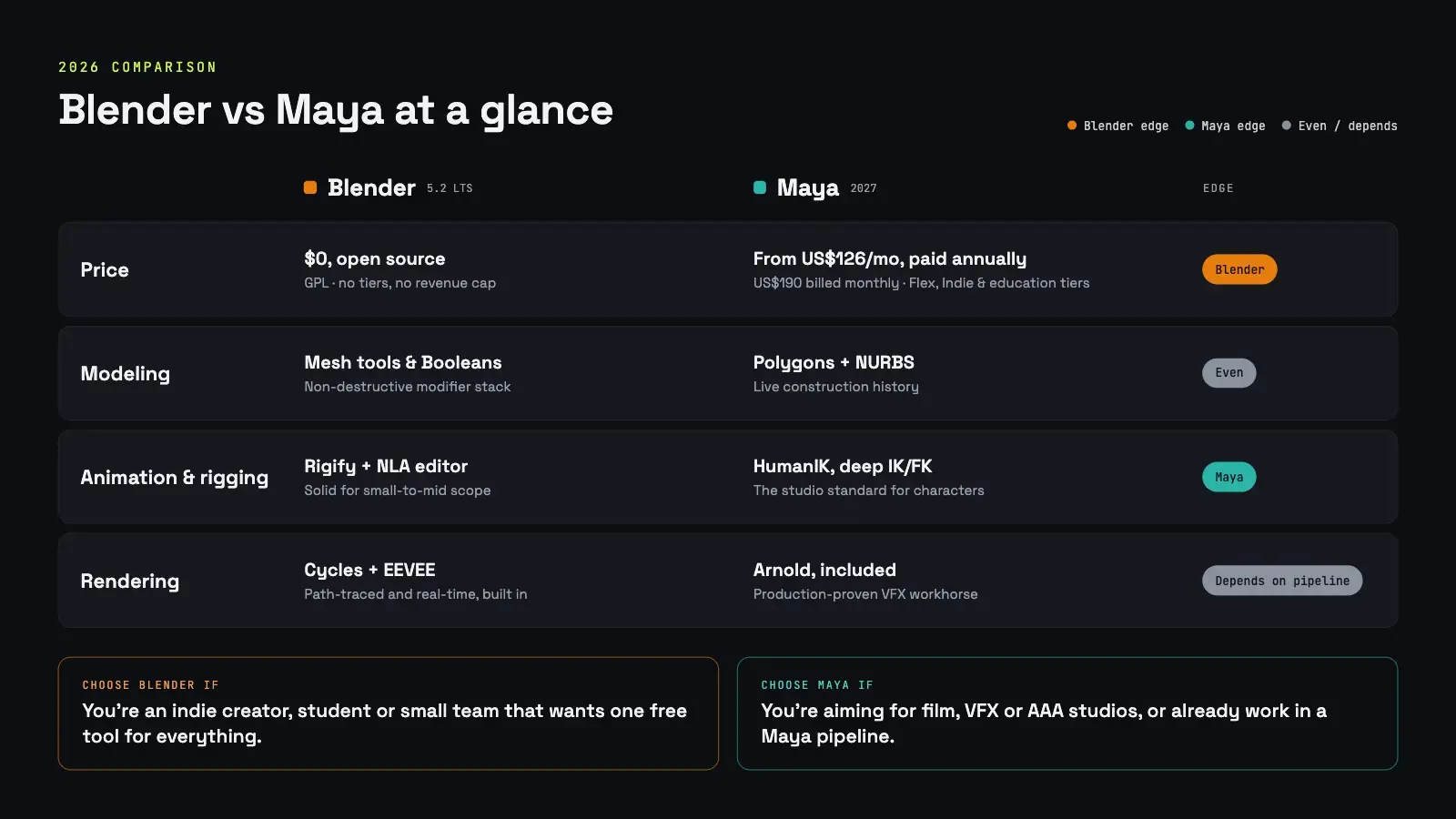Click the '2027' version label
The image size is (1456, 819).
(864, 188)
